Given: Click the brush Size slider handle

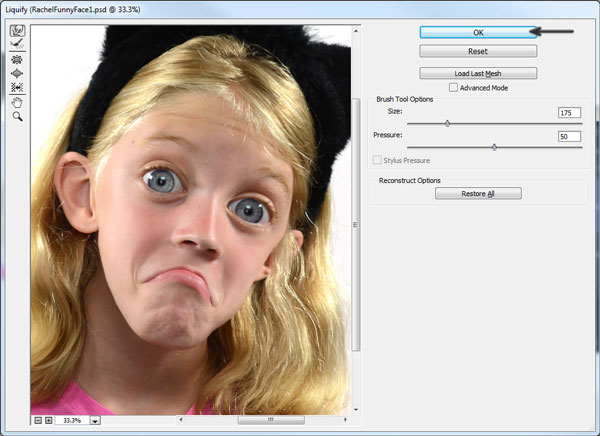Looking at the screenshot, I should 447,123.
